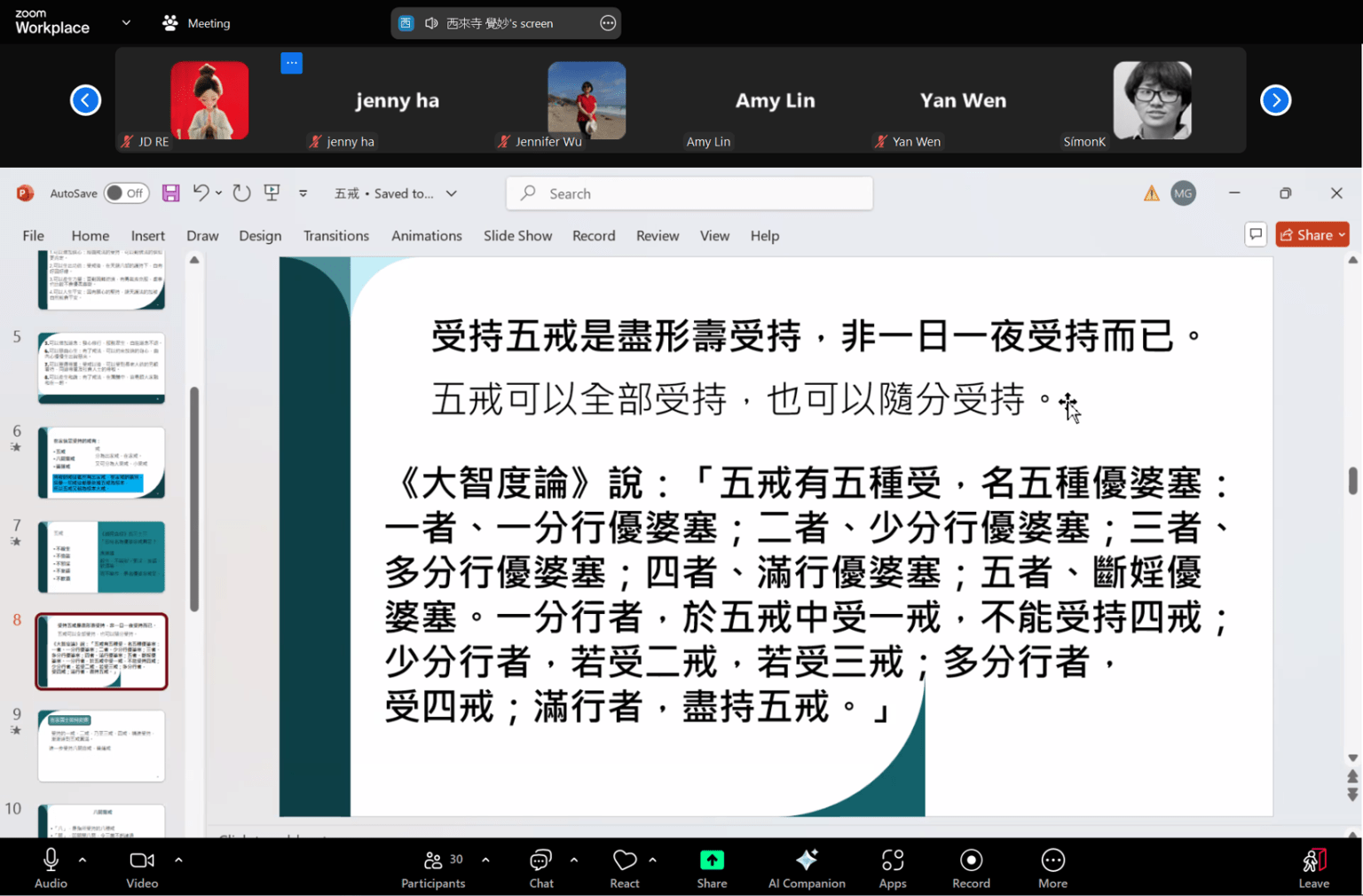Image resolution: width=1363 pixels, height=896 pixels.
Task: Redo the last action
Action: coord(240,193)
